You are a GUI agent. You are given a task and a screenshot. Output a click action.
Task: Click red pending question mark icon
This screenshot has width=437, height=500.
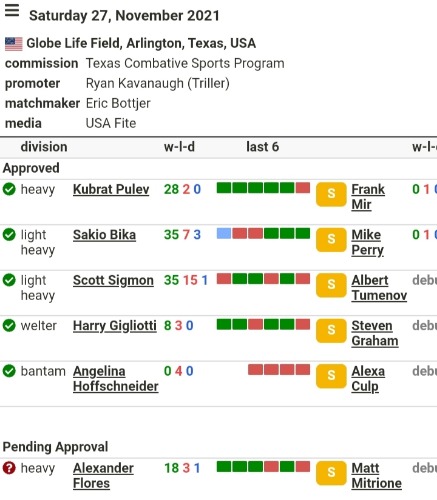(9, 468)
